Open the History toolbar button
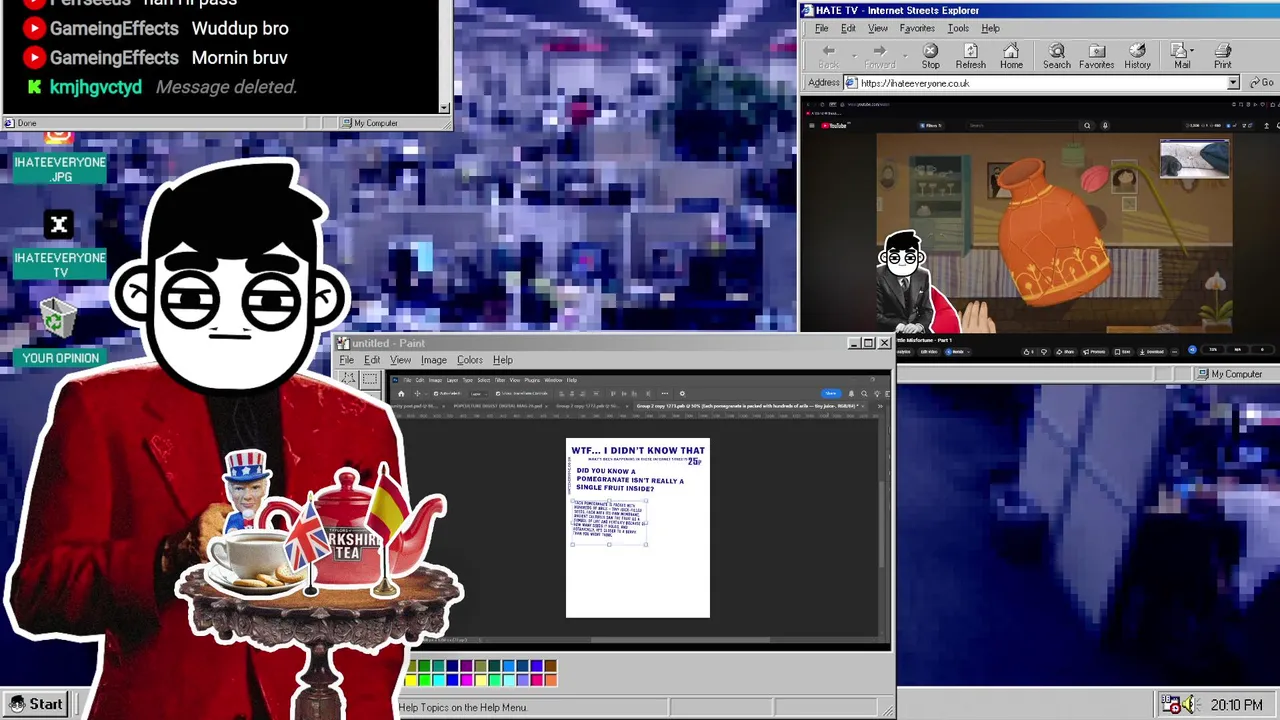The height and width of the screenshot is (720, 1280). [1137, 56]
